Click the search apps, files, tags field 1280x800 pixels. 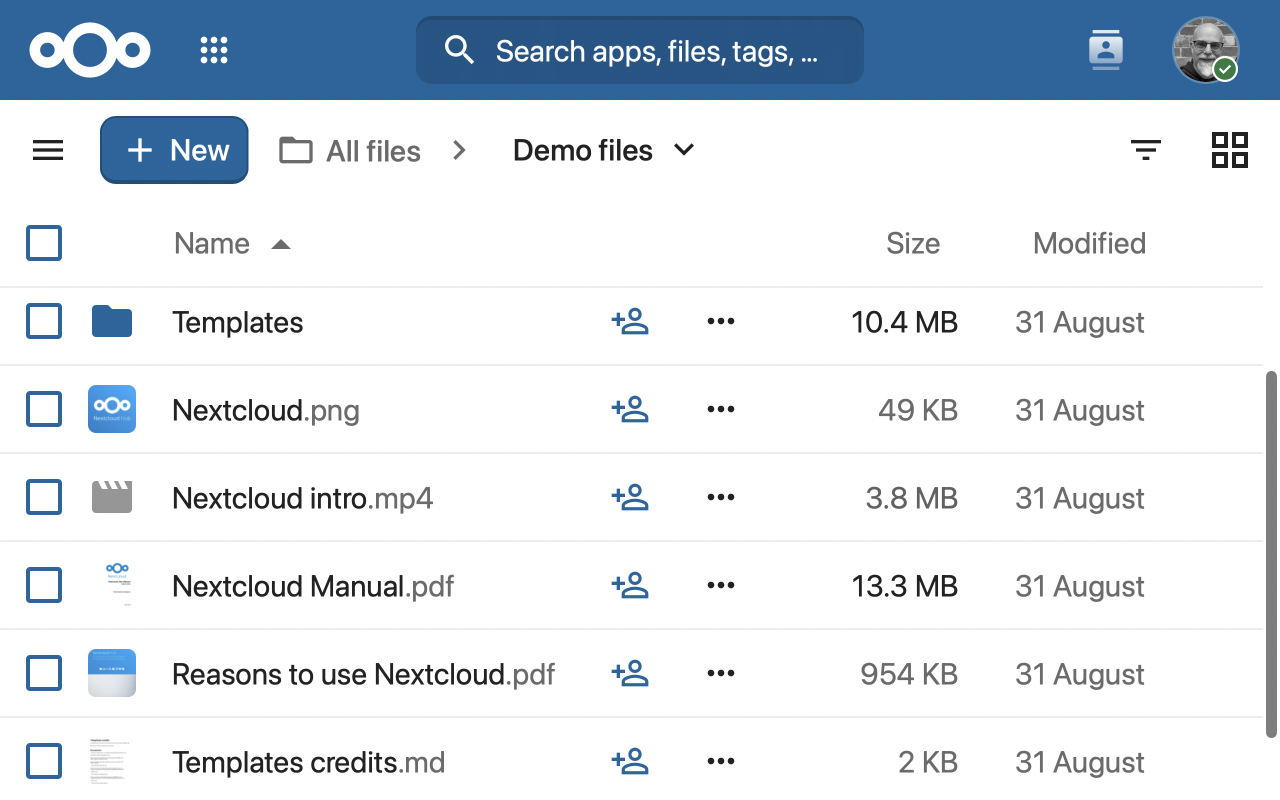click(640, 50)
